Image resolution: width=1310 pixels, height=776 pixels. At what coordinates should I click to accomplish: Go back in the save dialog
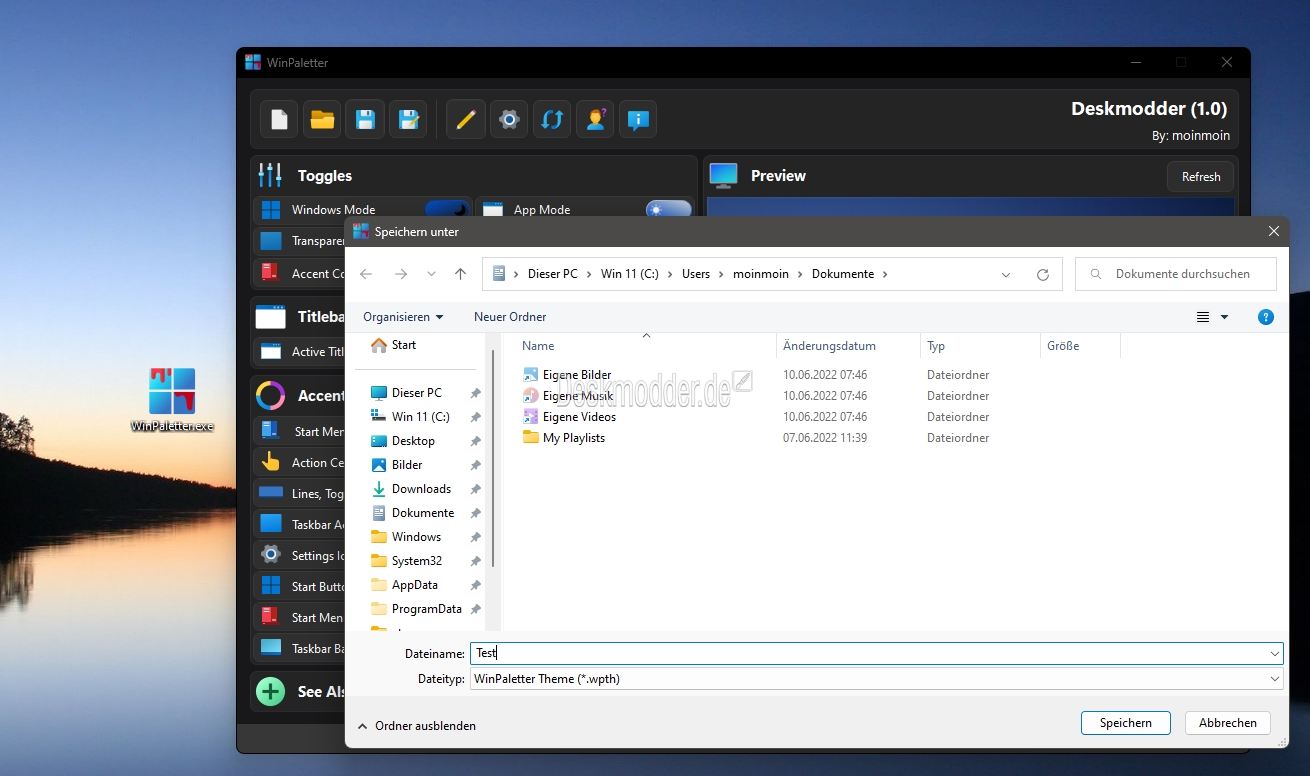(366, 274)
